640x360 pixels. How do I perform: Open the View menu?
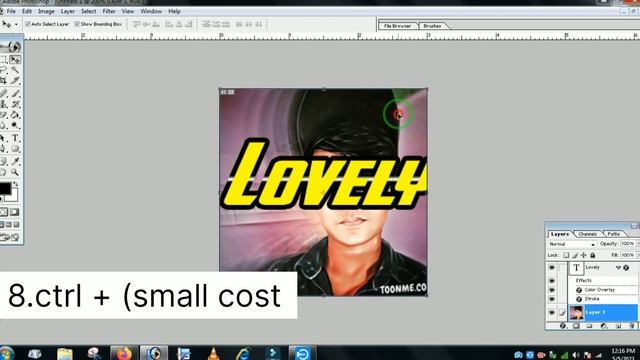tap(128, 11)
